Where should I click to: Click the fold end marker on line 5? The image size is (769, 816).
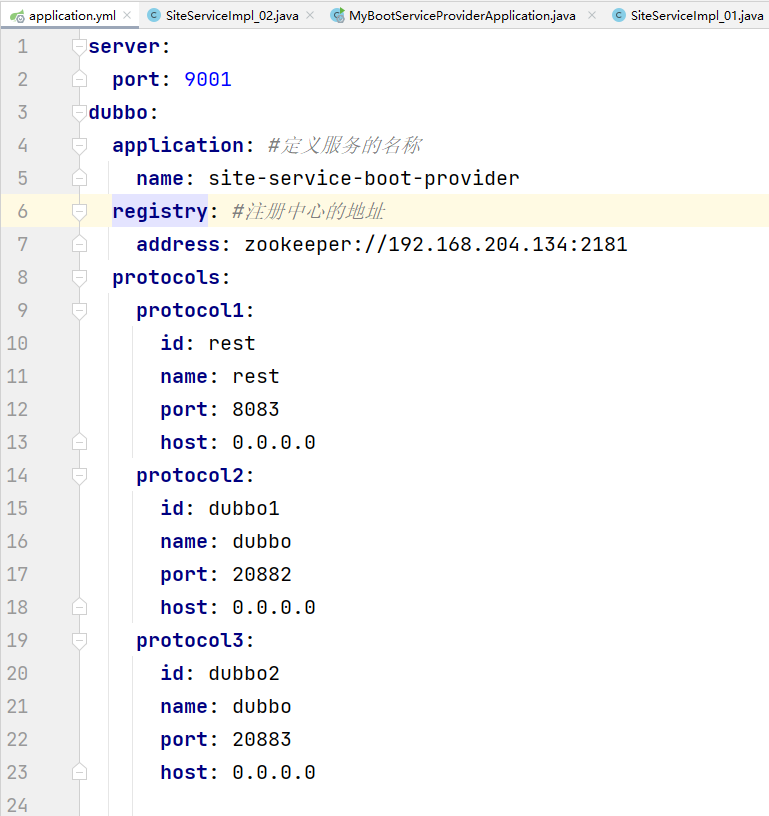(79, 178)
